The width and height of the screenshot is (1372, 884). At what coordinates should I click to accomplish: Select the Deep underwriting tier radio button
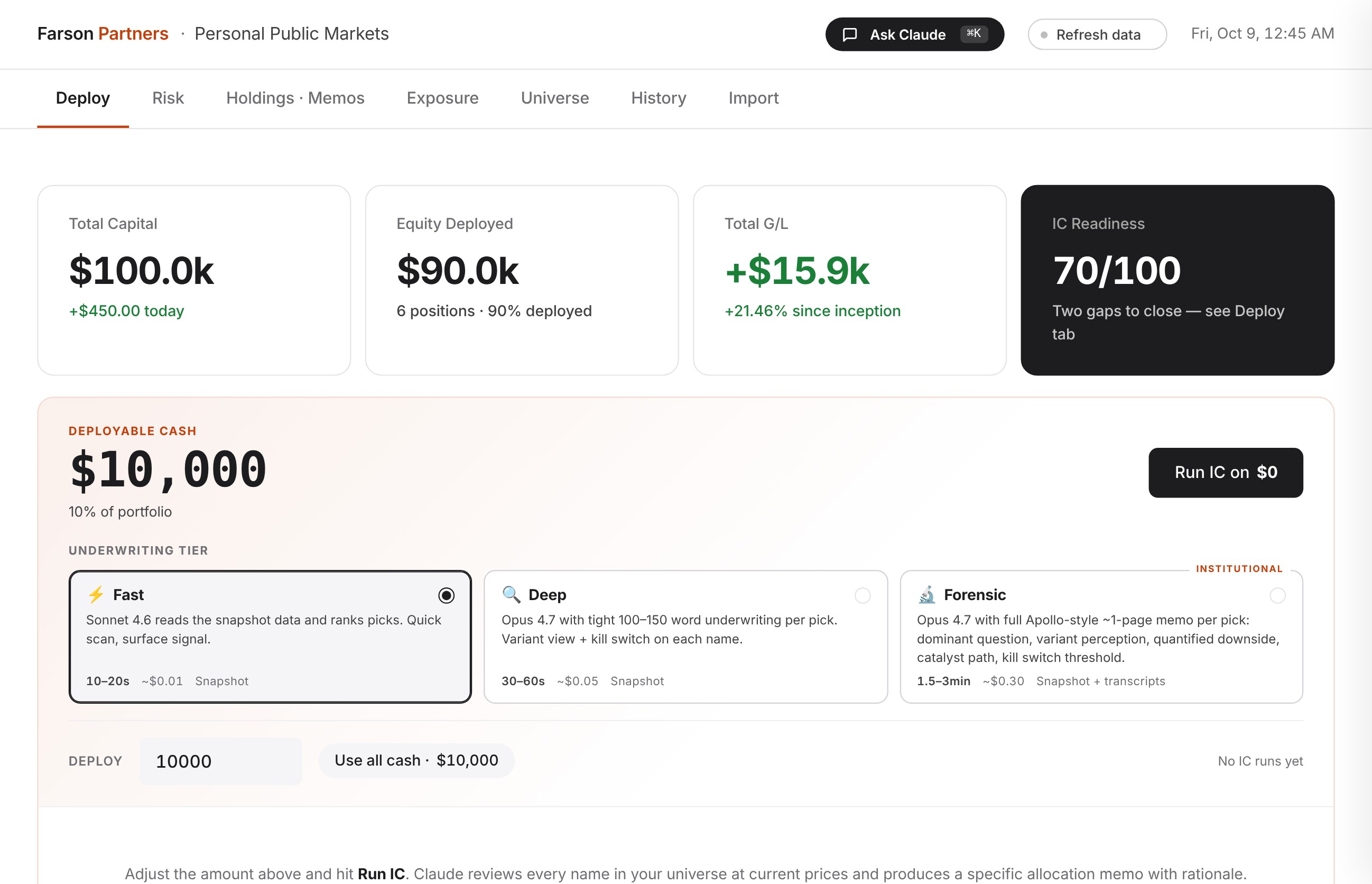[x=863, y=596]
